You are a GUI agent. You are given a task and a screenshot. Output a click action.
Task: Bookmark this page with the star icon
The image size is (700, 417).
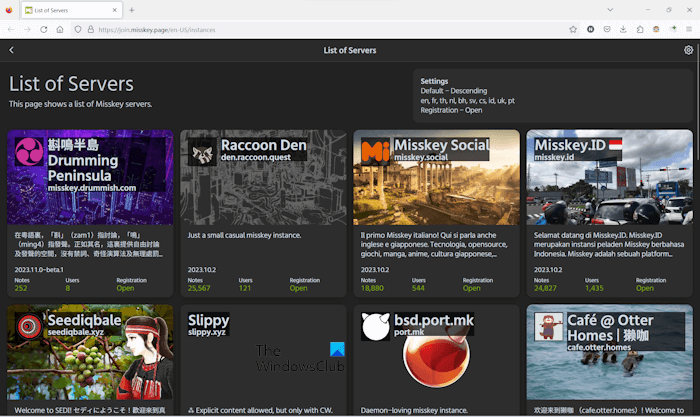coord(573,29)
